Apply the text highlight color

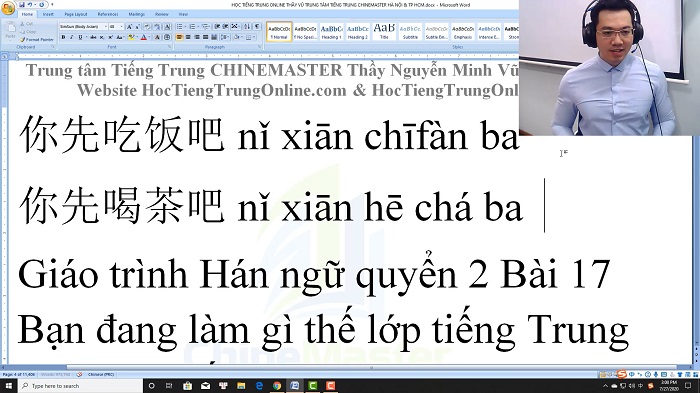[131, 37]
